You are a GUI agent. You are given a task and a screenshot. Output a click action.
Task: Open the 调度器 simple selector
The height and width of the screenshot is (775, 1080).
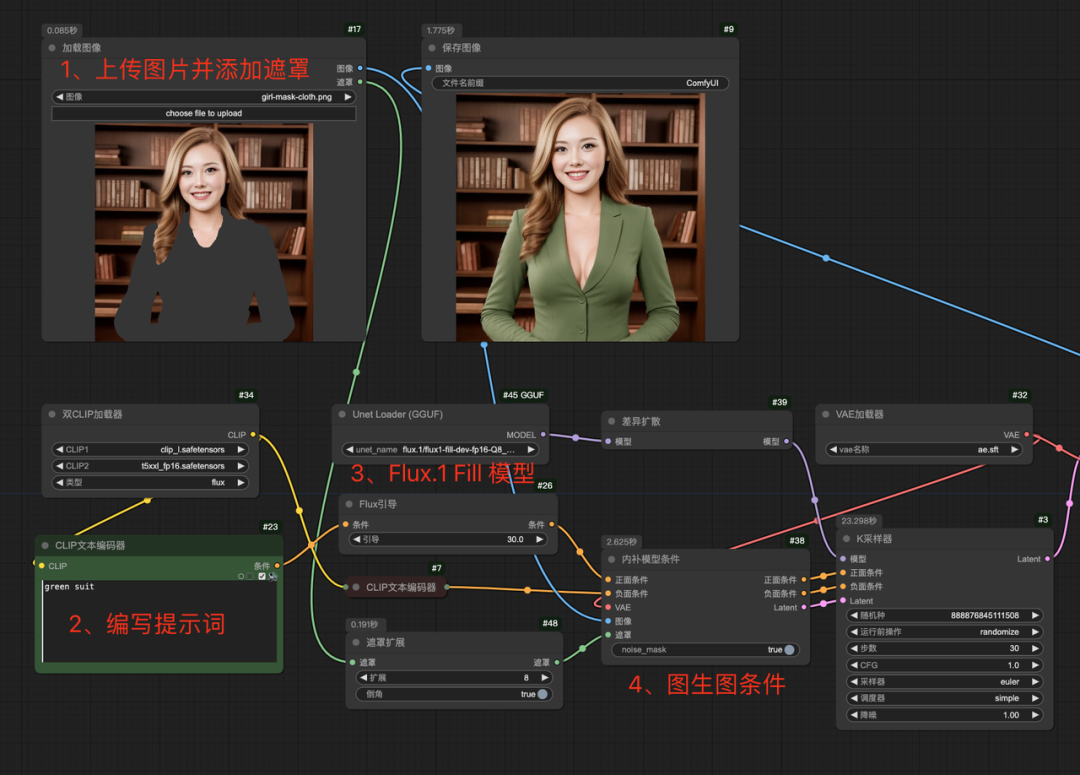pos(945,698)
